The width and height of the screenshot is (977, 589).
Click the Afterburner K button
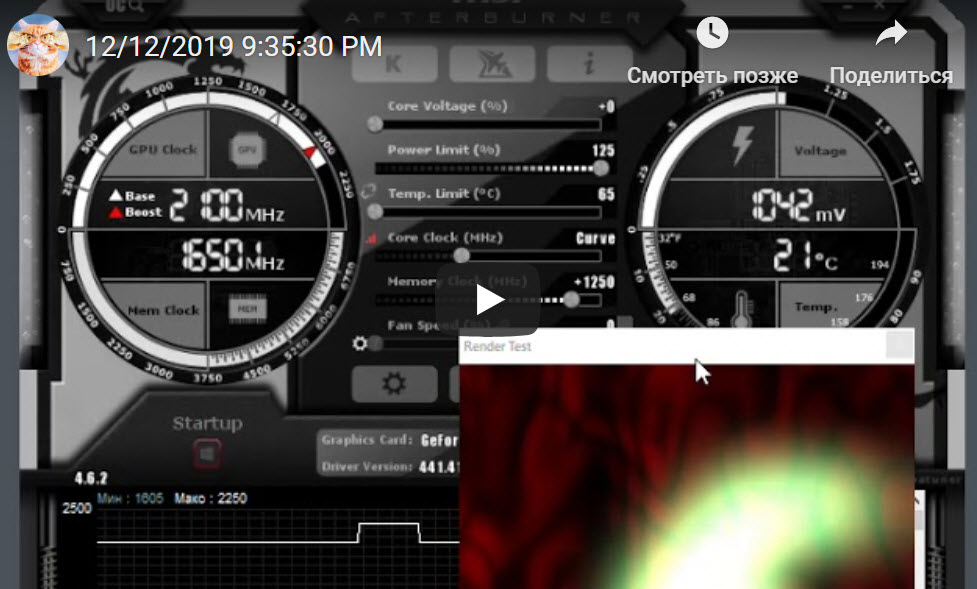394,63
